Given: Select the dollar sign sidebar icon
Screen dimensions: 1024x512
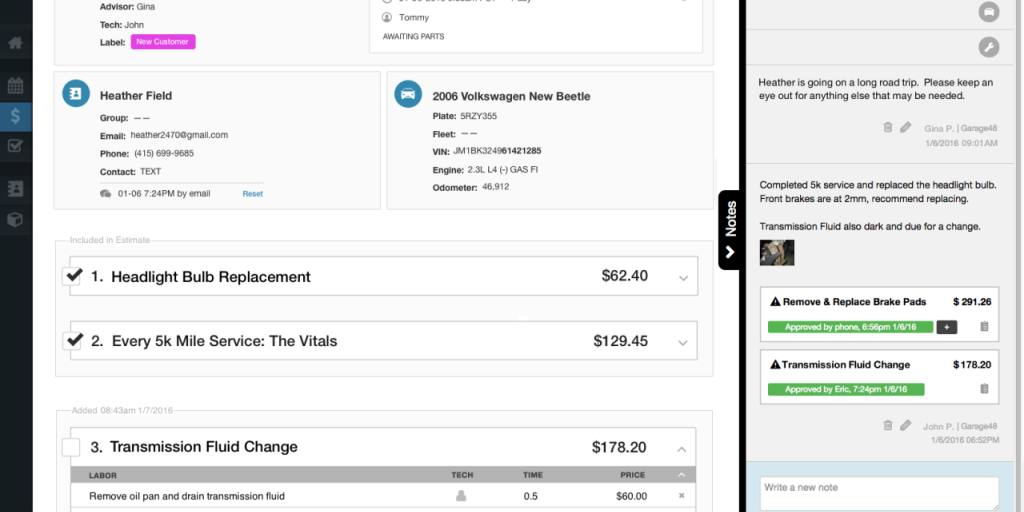Looking at the screenshot, I should [x=15, y=116].
